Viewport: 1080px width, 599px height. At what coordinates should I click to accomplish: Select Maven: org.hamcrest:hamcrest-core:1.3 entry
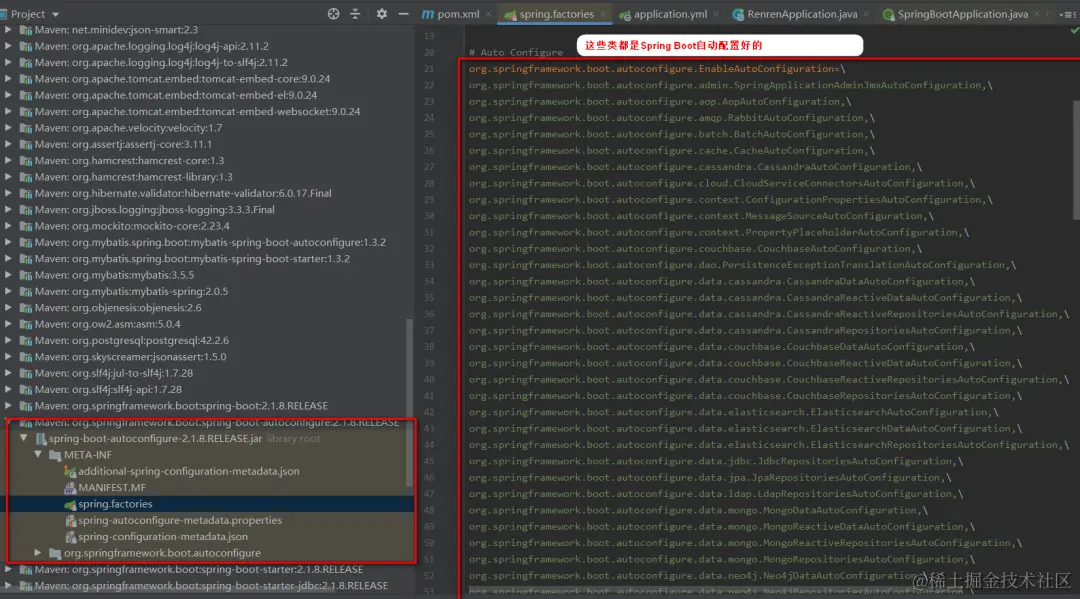tap(129, 160)
